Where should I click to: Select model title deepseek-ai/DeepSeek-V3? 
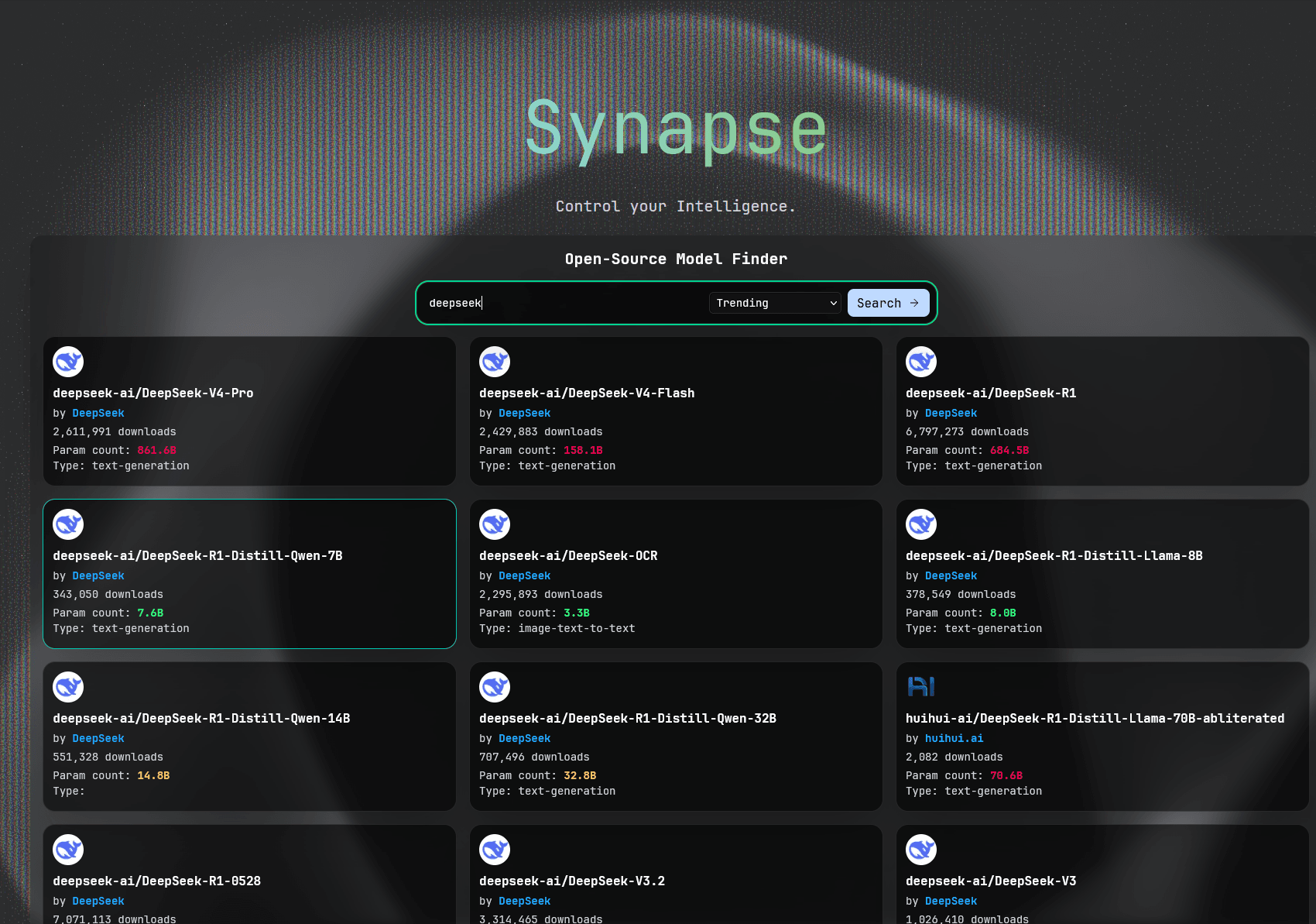click(991, 881)
